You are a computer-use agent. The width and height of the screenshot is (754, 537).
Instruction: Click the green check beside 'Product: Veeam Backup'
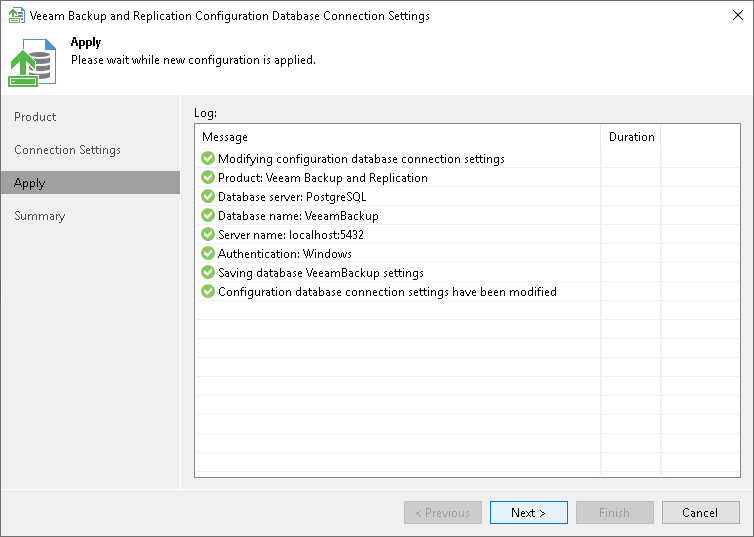[208, 177]
